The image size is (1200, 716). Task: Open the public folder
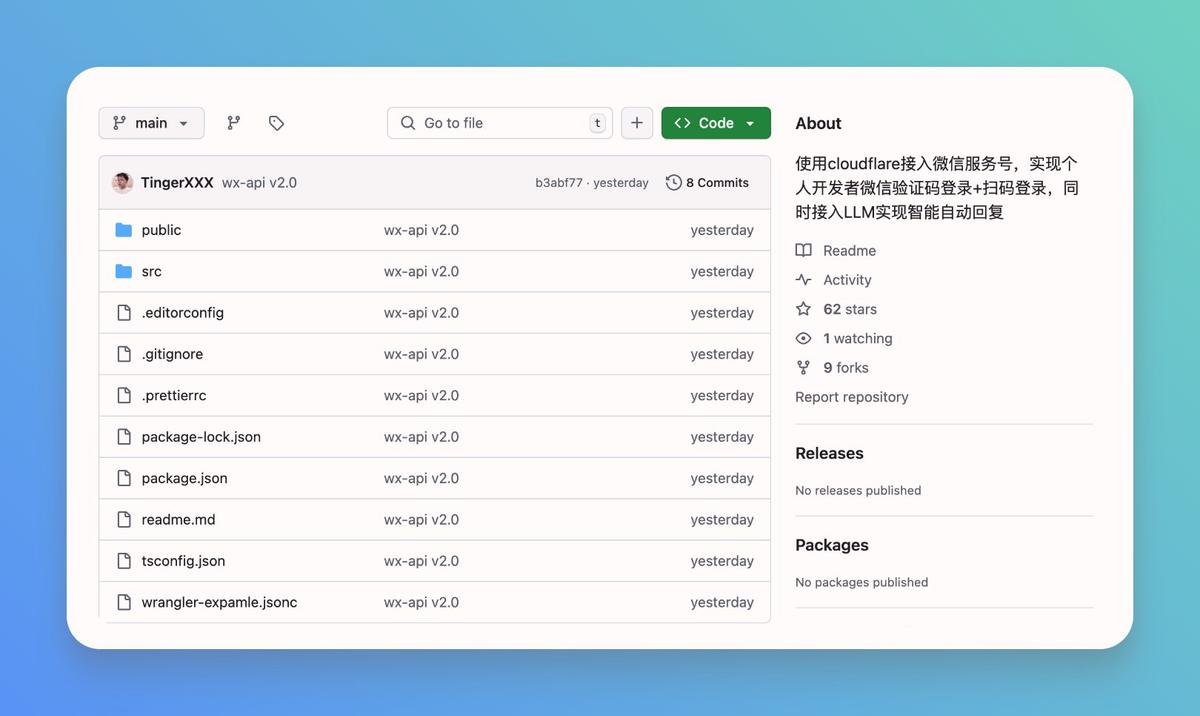point(161,230)
